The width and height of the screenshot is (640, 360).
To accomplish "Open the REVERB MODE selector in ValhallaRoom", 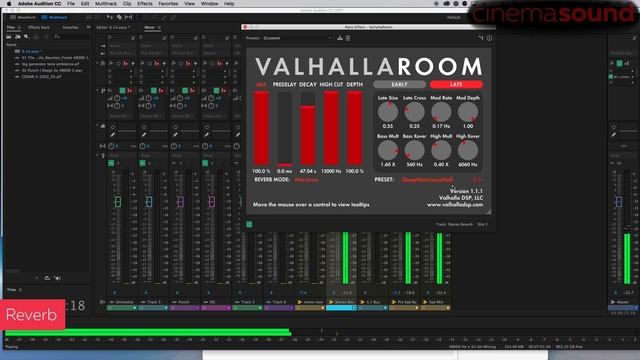I will 307,180.
